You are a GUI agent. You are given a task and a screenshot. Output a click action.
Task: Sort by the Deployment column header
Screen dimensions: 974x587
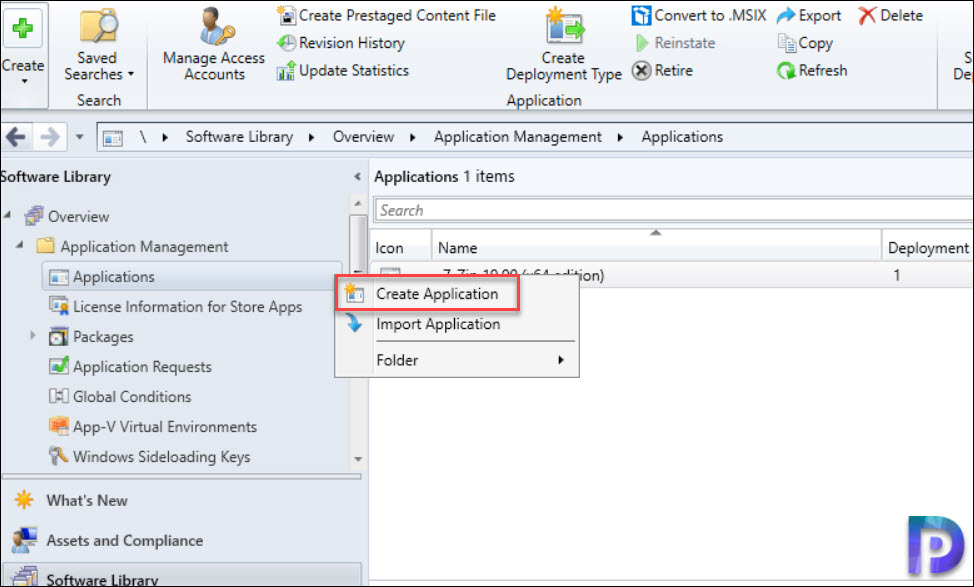tap(928, 248)
